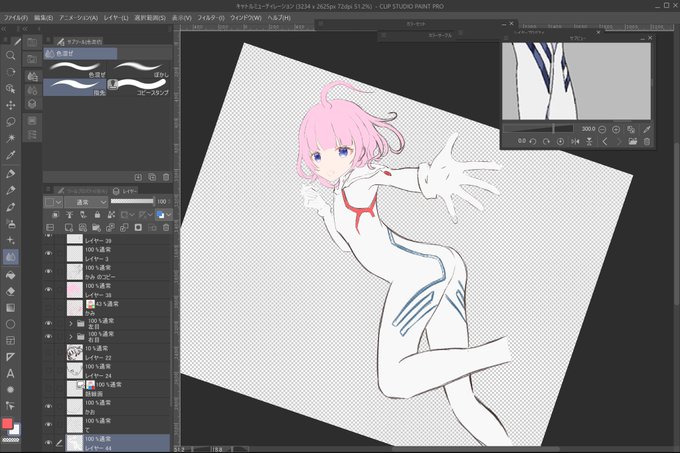
Task: Select the Auto select magic wand tool
Action: click(x=10, y=138)
